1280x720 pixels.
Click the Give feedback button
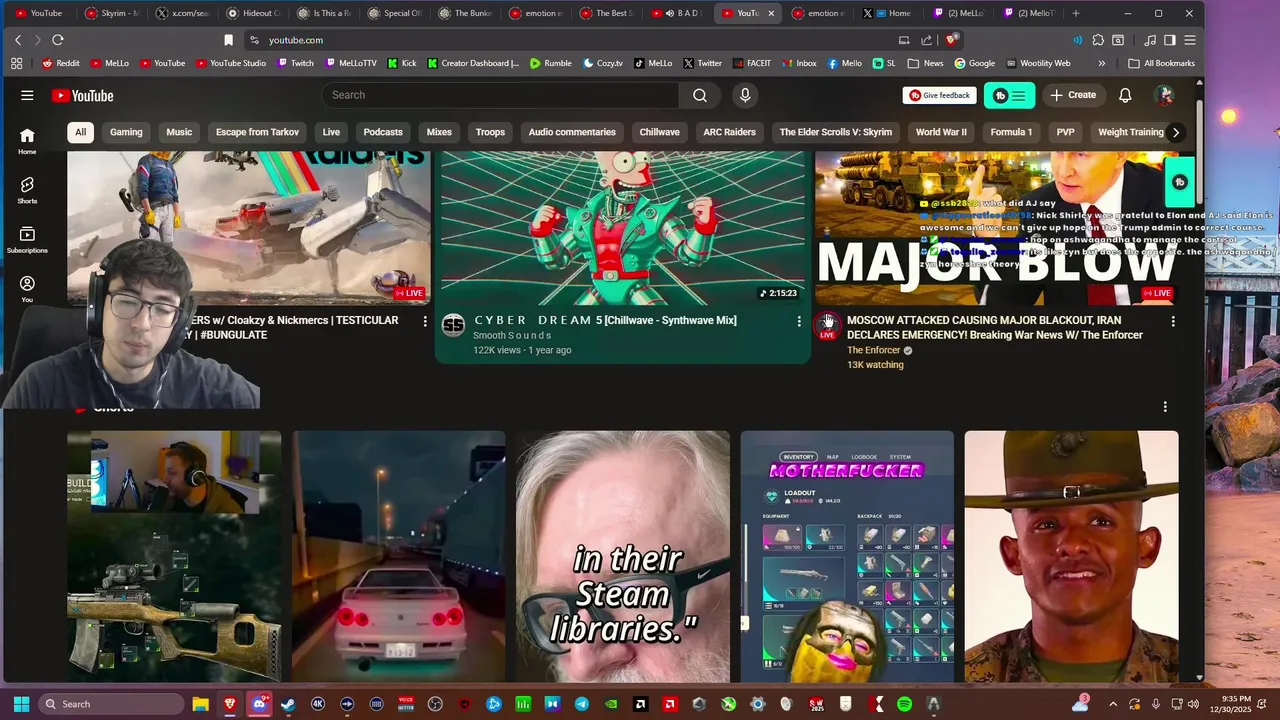coord(939,95)
